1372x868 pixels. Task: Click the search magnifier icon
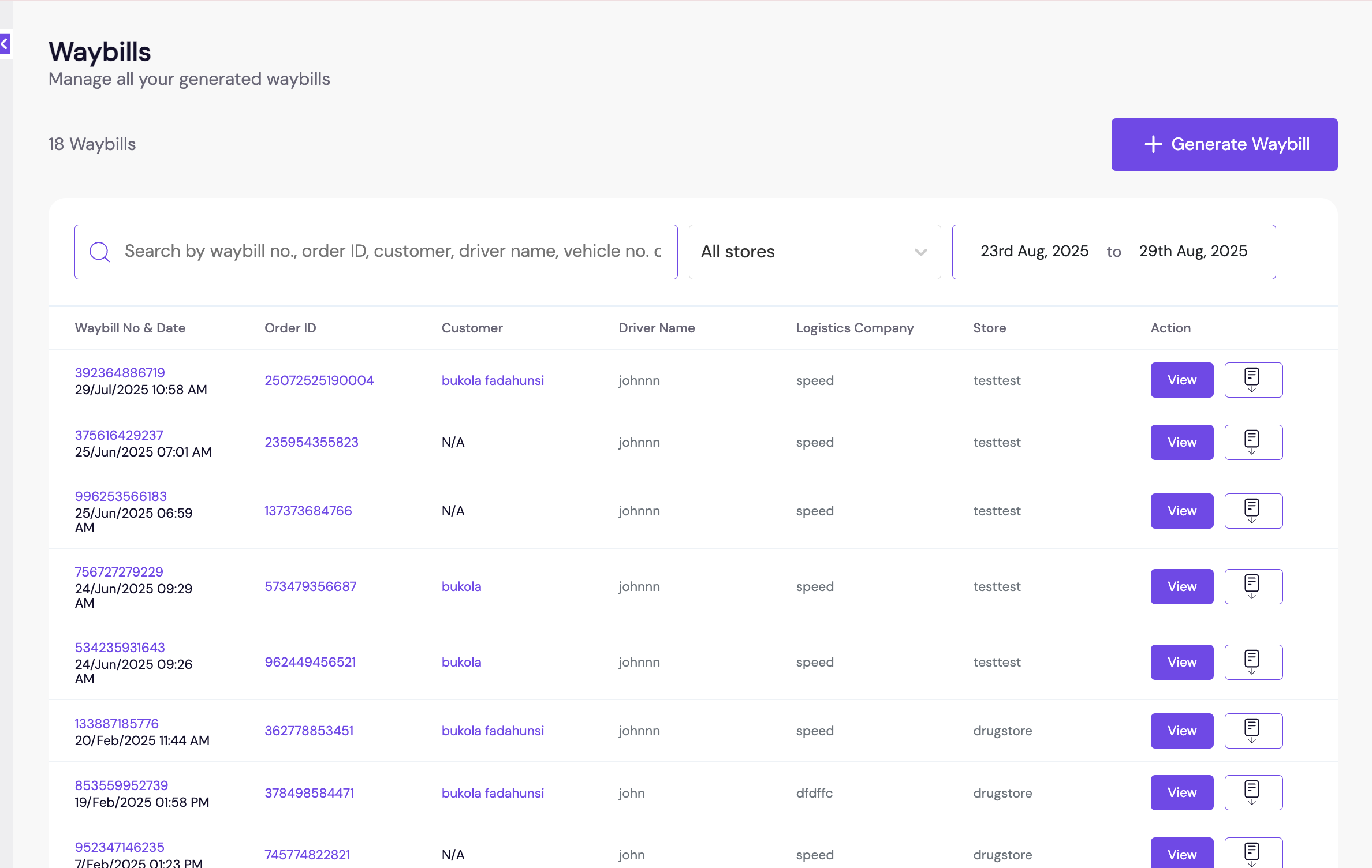tap(99, 252)
